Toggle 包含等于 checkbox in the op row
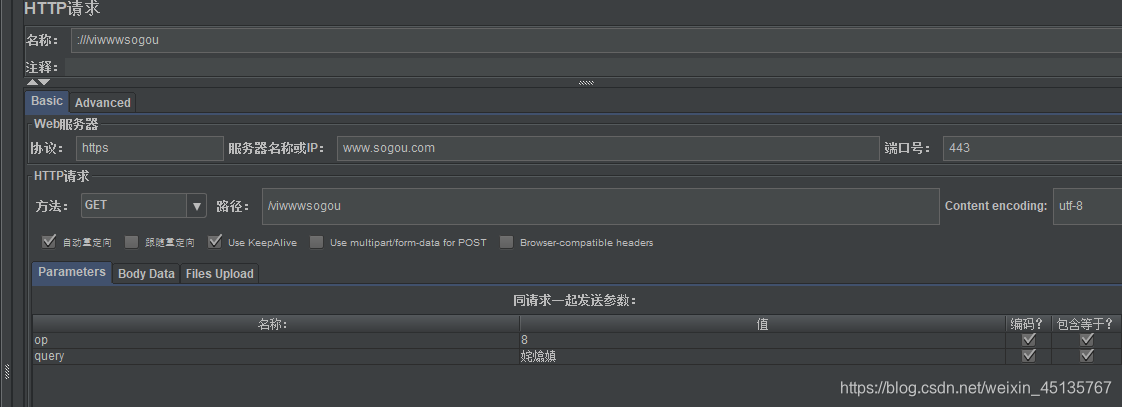 click(x=1087, y=340)
